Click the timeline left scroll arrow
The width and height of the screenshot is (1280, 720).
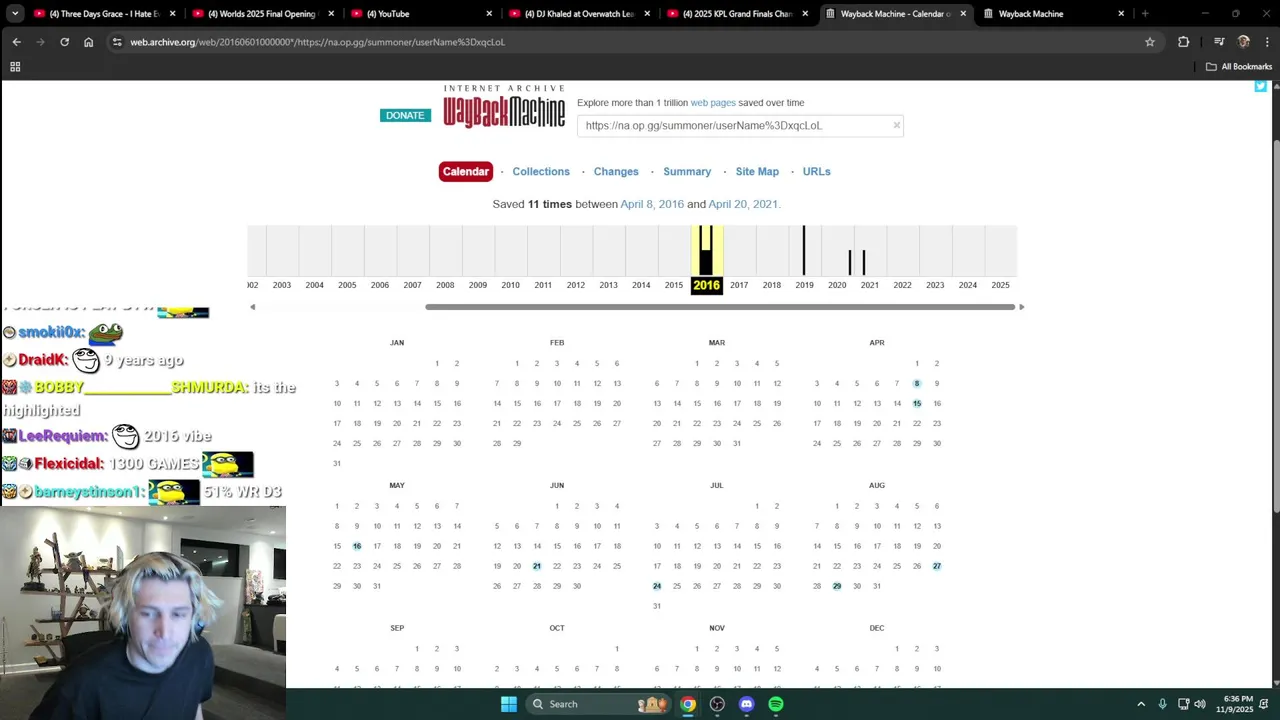pyautogui.click(x=252, y=307)
